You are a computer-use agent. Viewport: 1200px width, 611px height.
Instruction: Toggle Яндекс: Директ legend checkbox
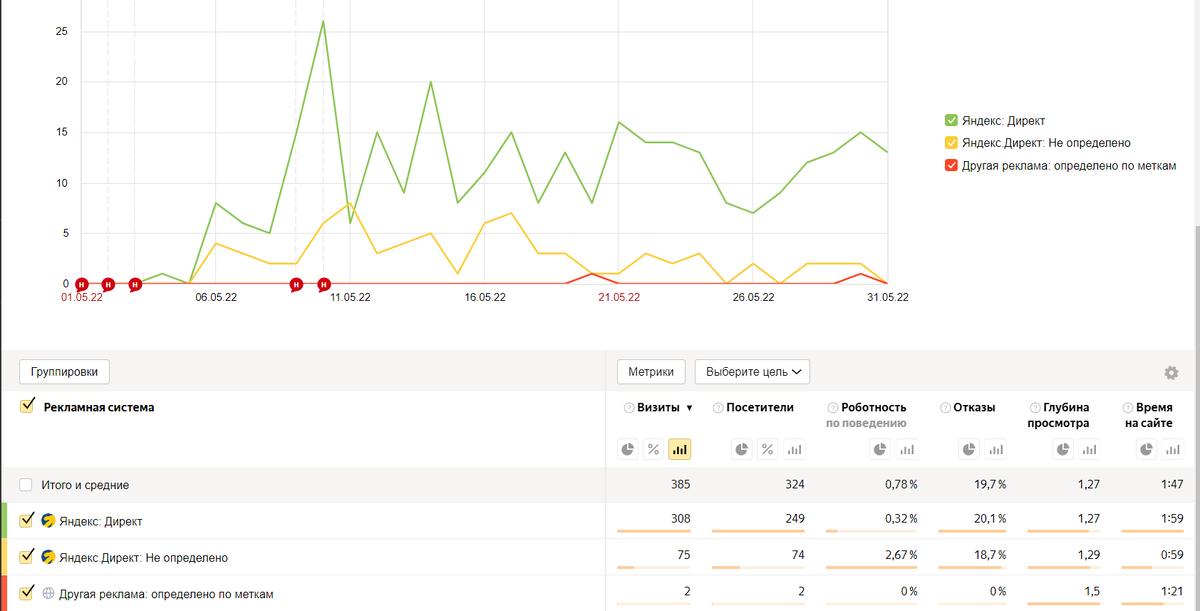(951, 121)
